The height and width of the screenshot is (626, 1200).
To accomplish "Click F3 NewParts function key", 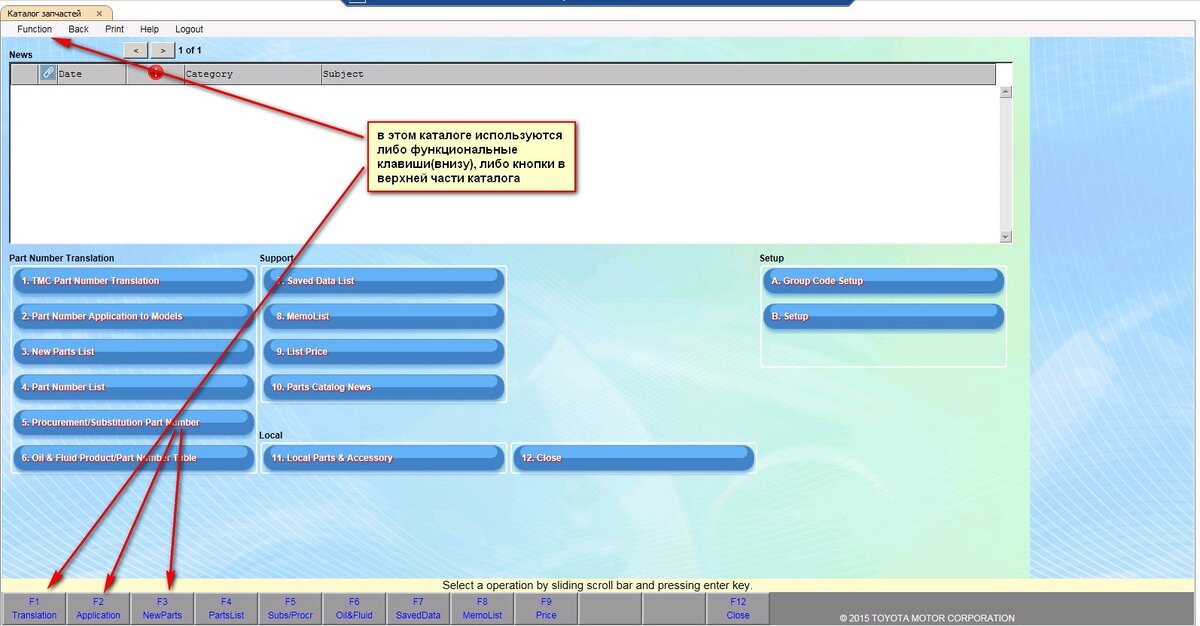I will [x=162, y=608].
